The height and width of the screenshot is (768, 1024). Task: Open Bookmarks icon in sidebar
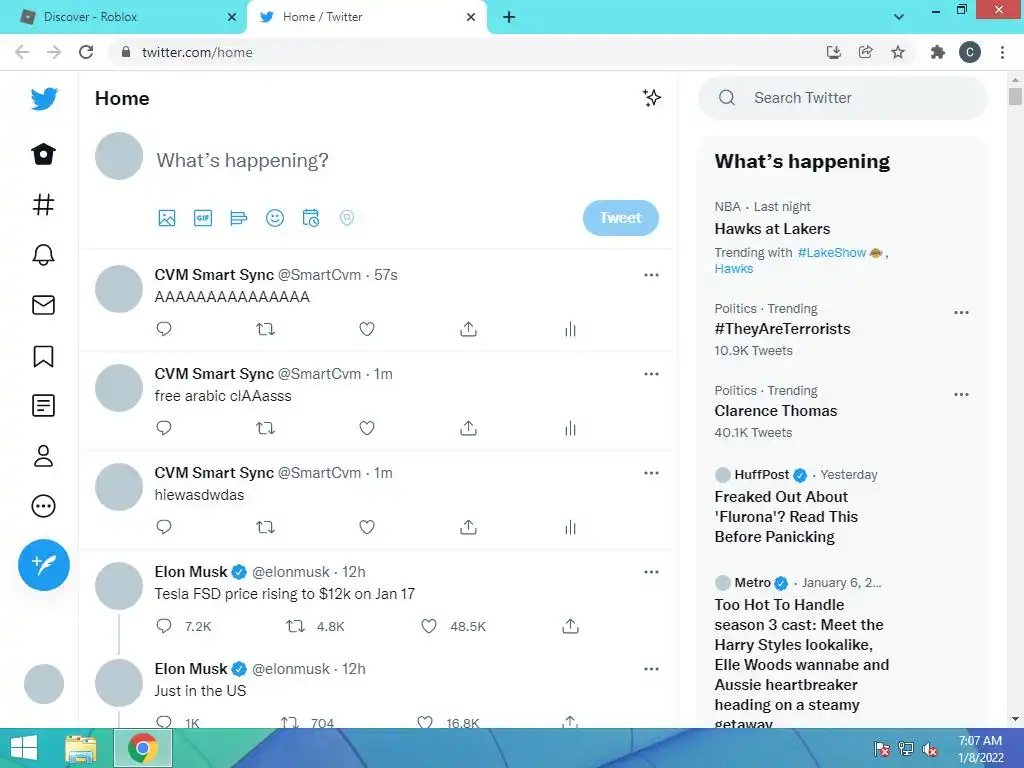tap(43, 356)
